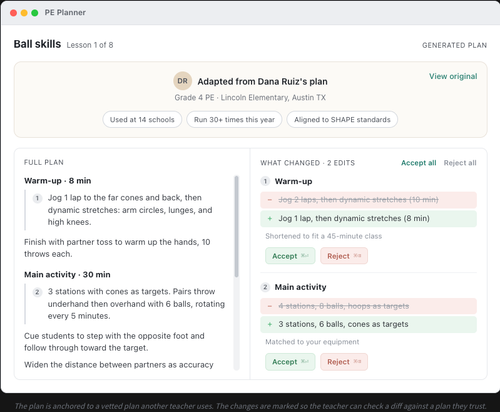Click the 'Shortened to fit a 45-minute class' note
Image resolution: width=500 pixels, height=412 pixels.
[x=323, y=236]
